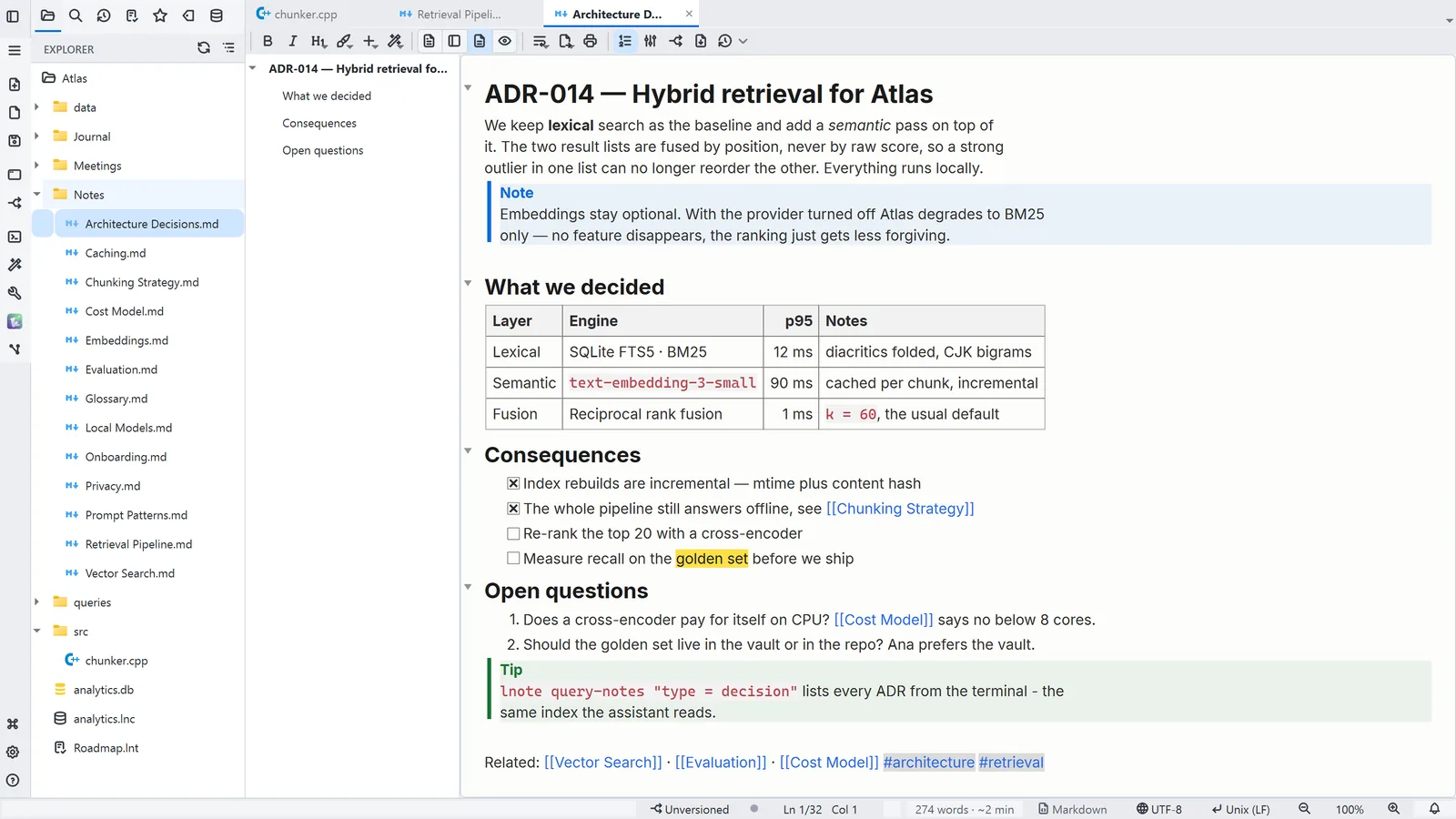Open the notifications bell in status bar

[1434, 809]
